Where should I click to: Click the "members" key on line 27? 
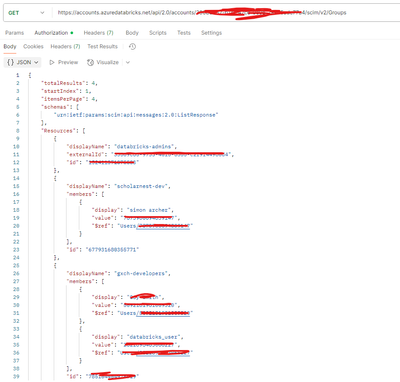click(x=80, y=282)
